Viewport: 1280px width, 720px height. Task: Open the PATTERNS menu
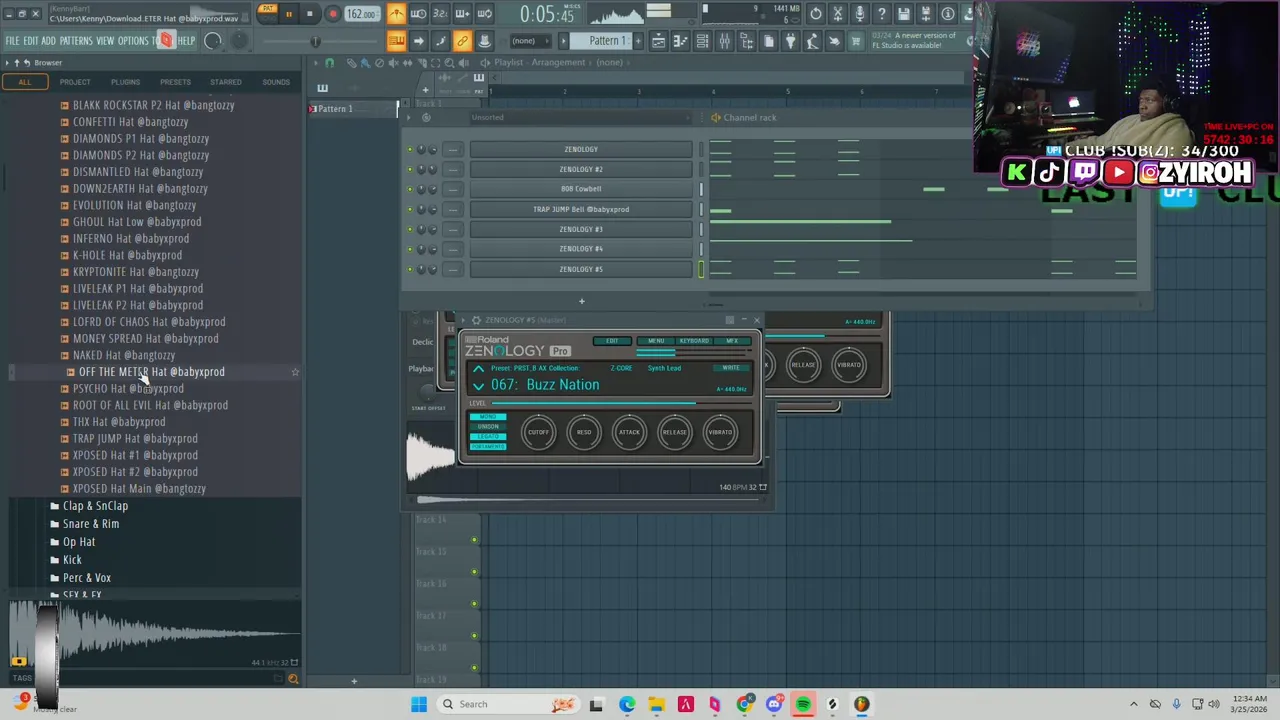[x=76, y=41]
